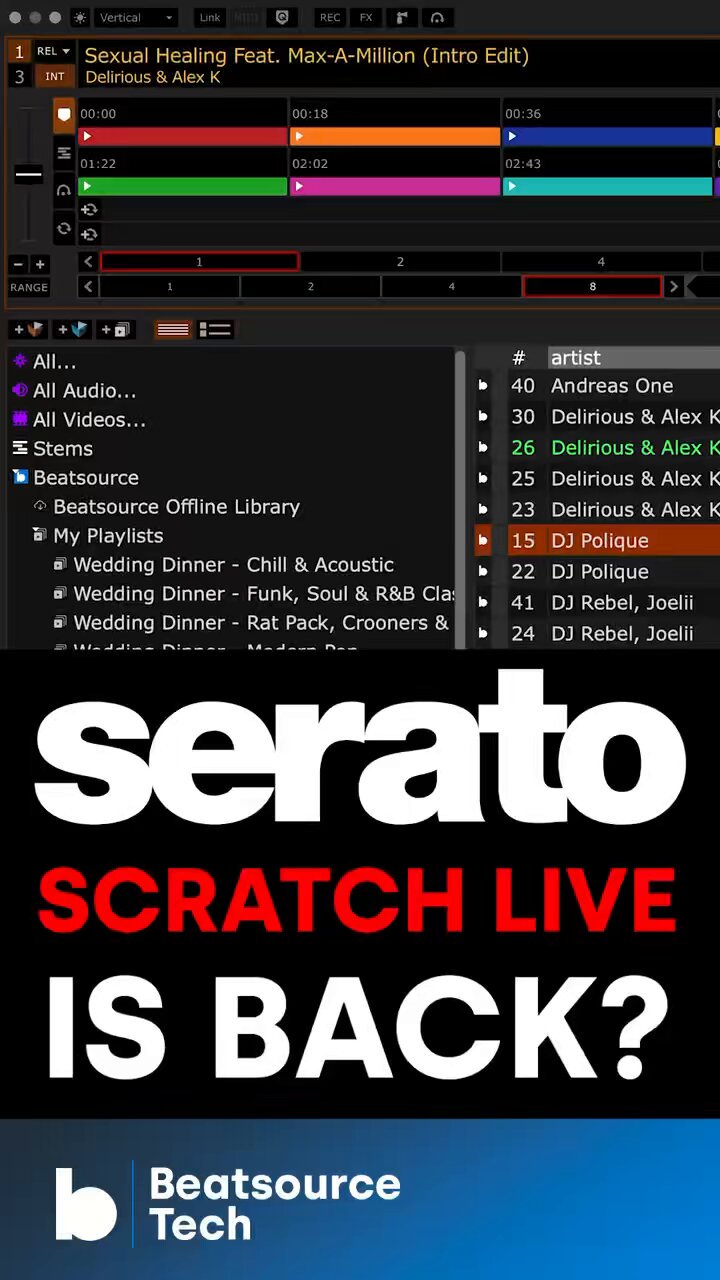
Task: Toggle INT internal mode
Action: click(54, 76)
